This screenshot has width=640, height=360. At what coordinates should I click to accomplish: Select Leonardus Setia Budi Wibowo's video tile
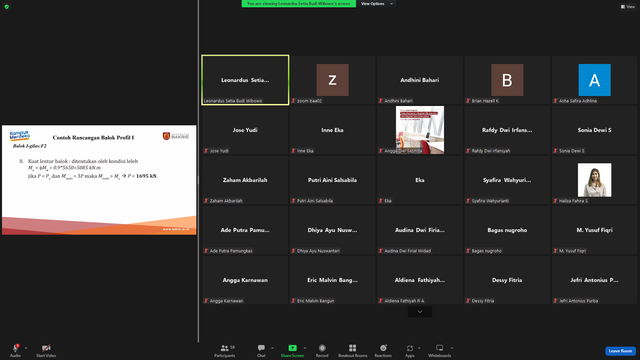pyautogui.click(x=245, y=80)
